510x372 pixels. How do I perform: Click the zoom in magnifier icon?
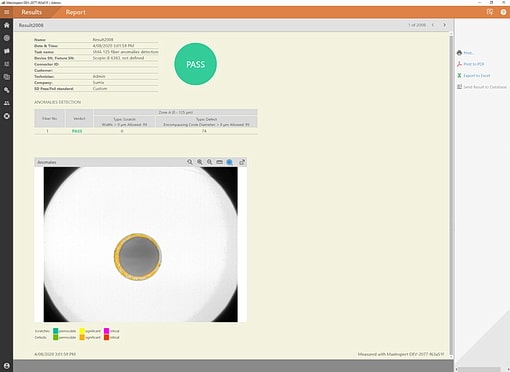click(x=200, y=162)
